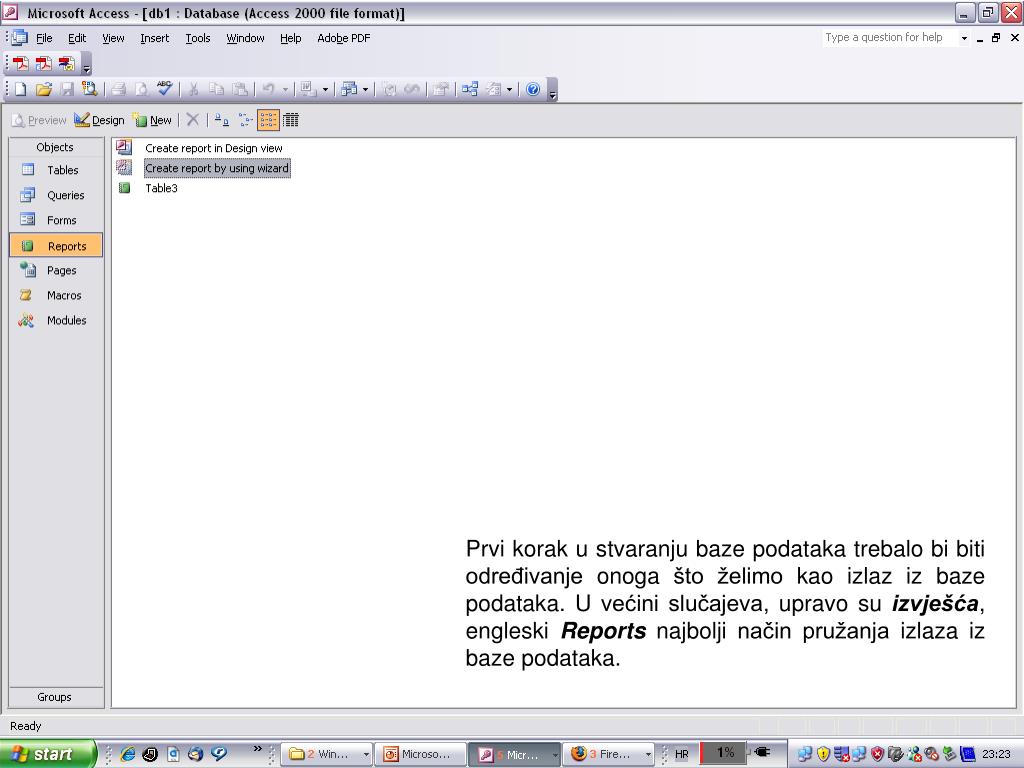Launch Create report by using wizard
Screen dimensions: 1024x768
coord(217,168)
